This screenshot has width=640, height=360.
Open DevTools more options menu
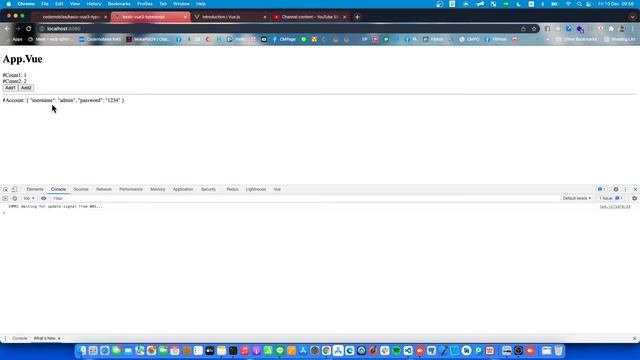(x=625, y=189)
